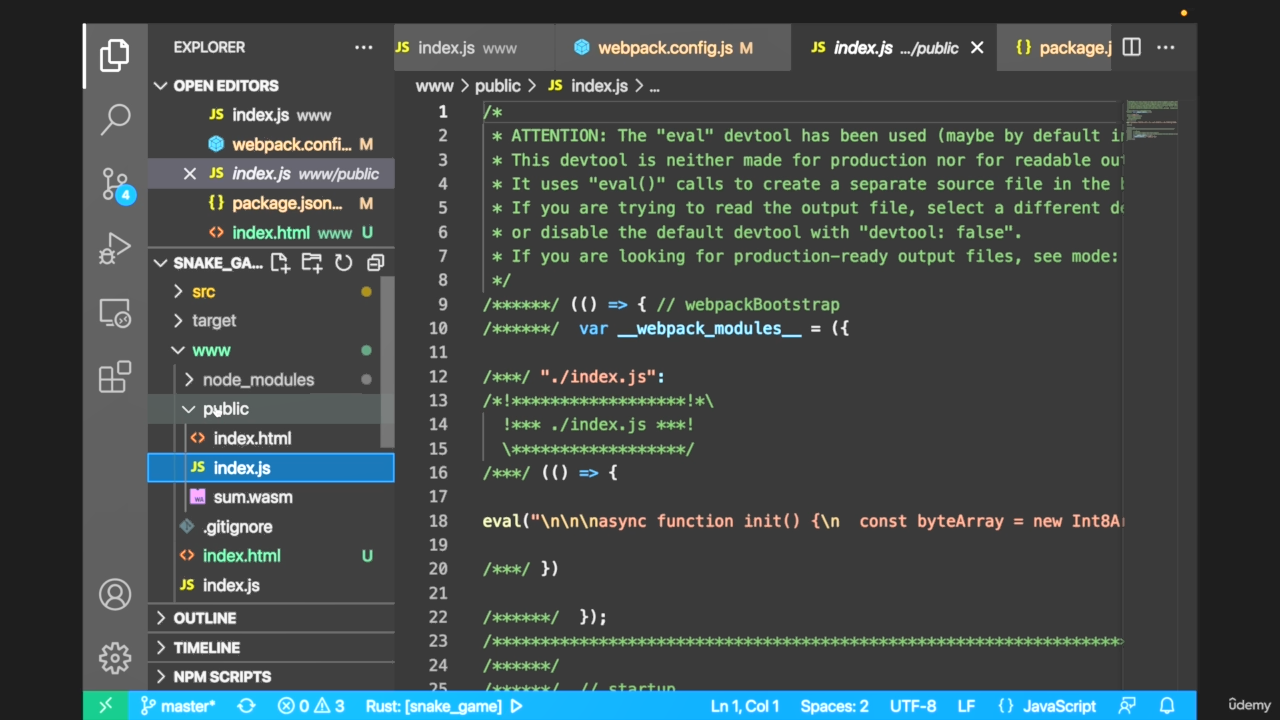The height and width of the screenshot is (720, 1280).
Task: Open Go to Line via Ln 1, Col 1
Action: click(x=744, y=706)
